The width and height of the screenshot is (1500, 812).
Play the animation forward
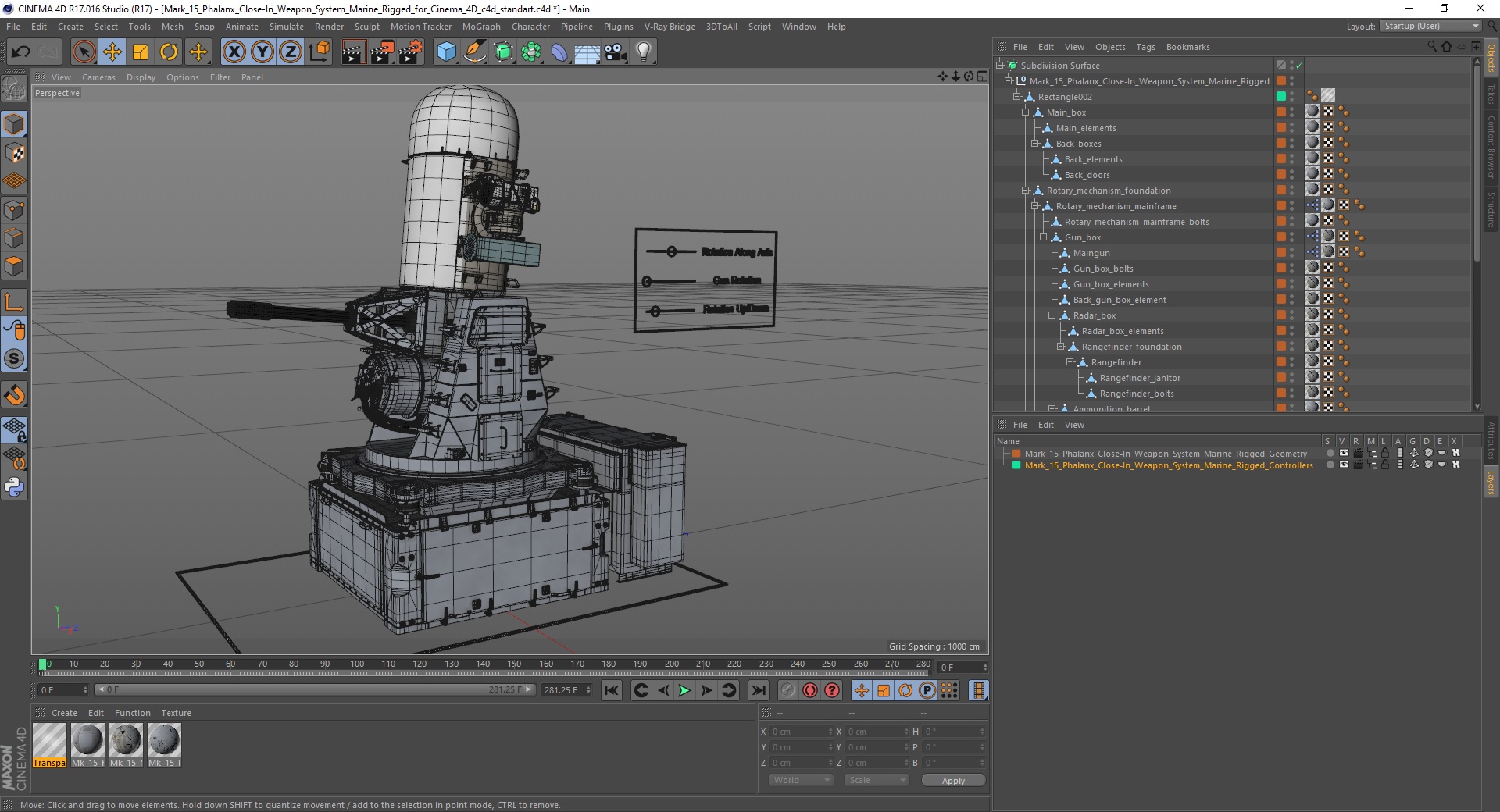pyautogui.click(x=684, y=690)
